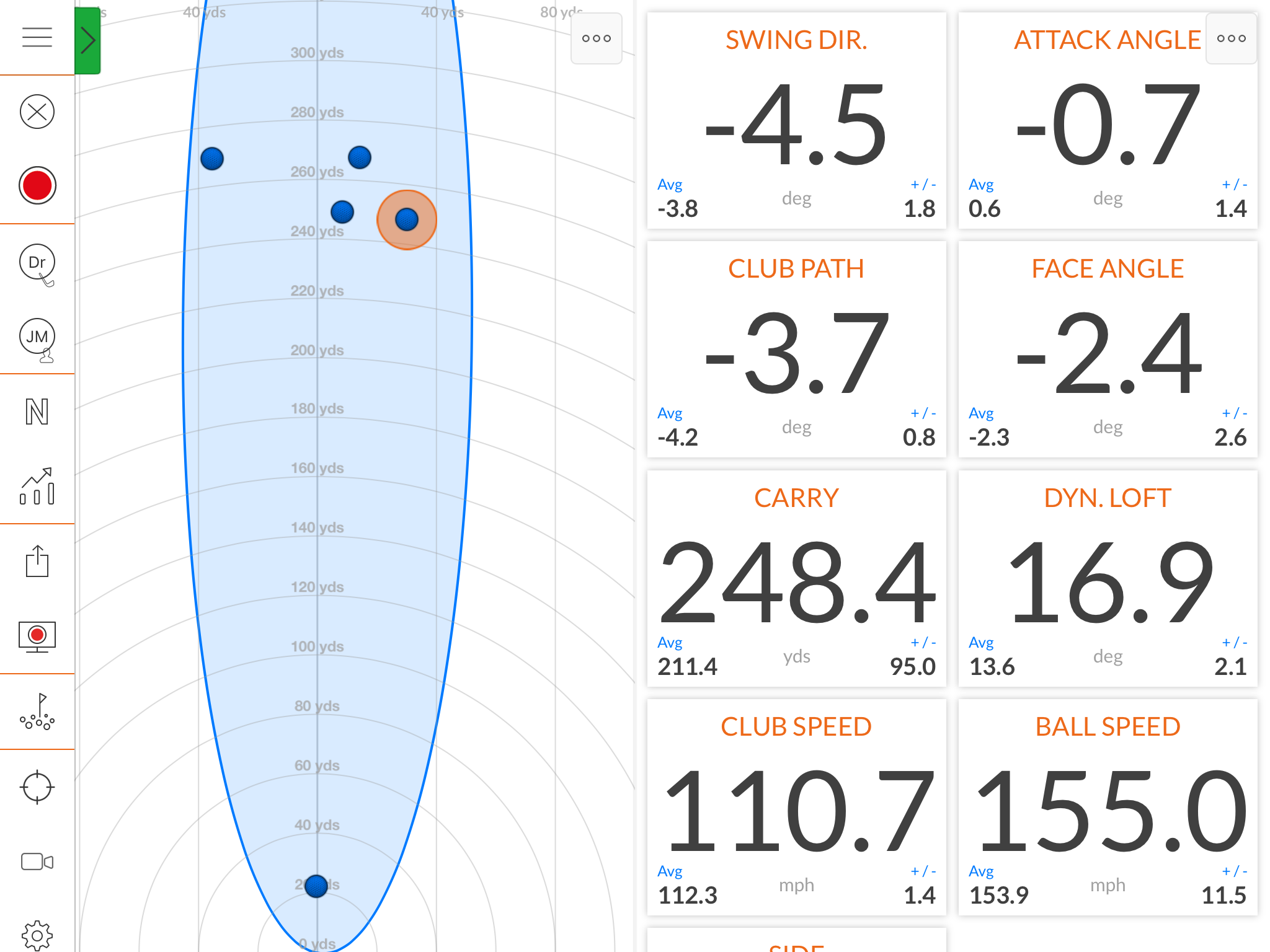Tap the CARRY data tile
Screen dimensions: 1270x952
[796, 578]
